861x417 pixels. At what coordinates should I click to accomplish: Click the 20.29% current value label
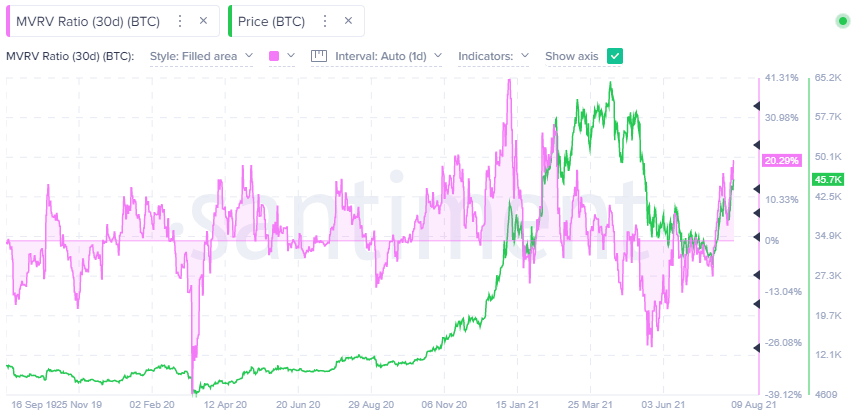[x=780, y=160]
